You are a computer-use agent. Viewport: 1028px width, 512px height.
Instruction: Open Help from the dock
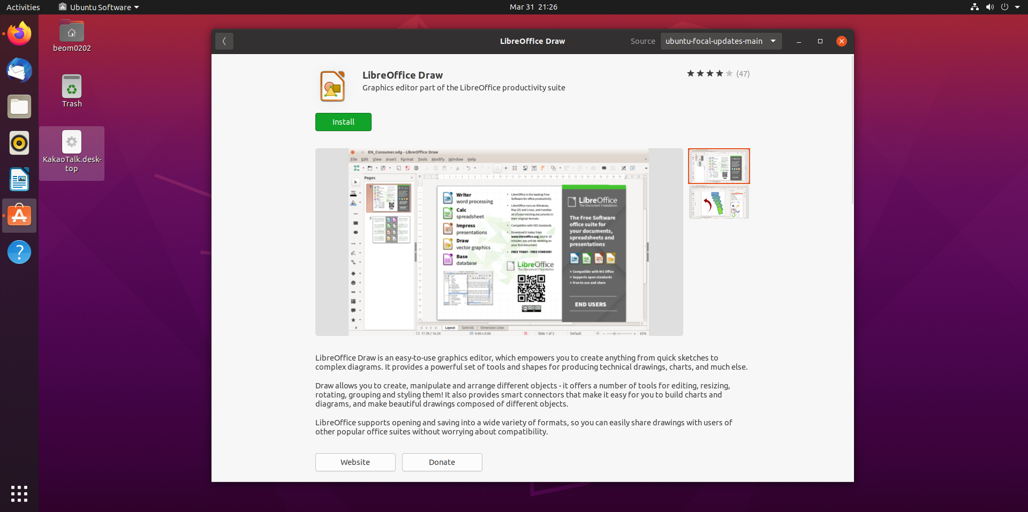pos(19,252)
